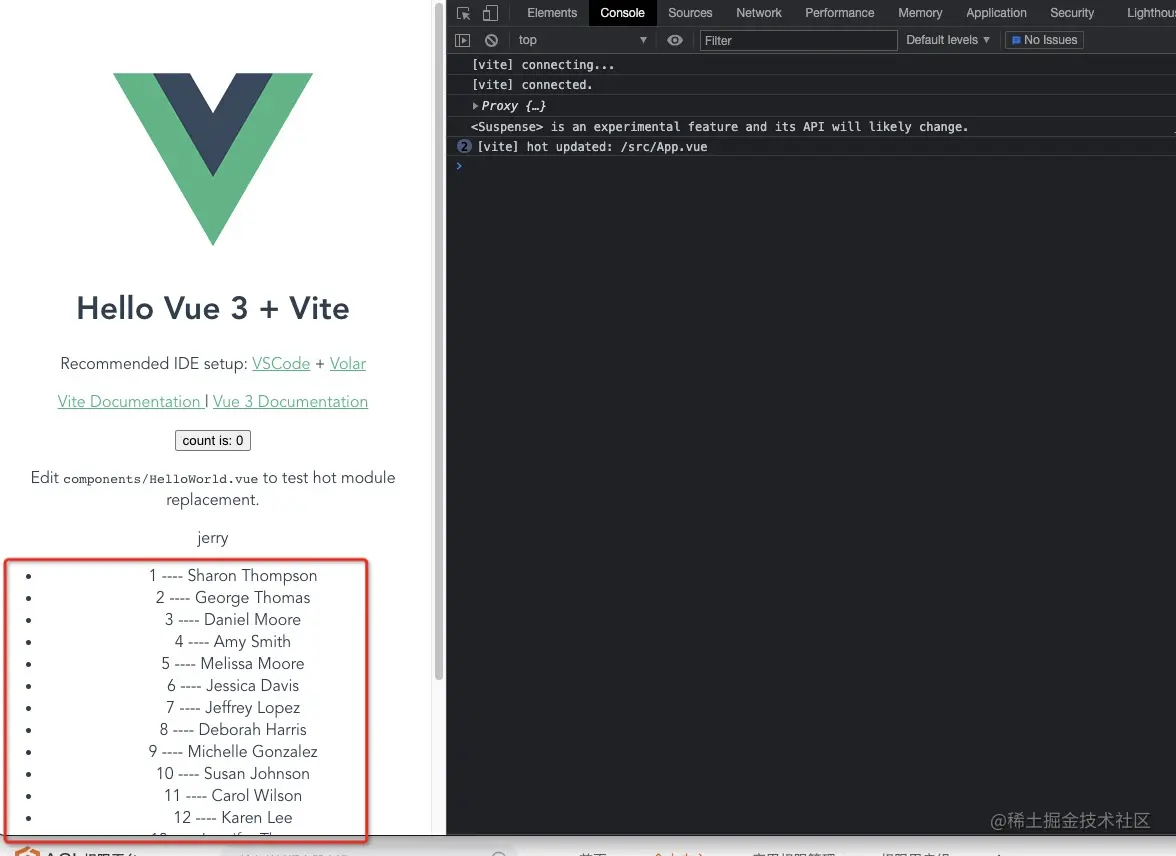Click list item '10 ---- Susan Johnson'
The height and width of the screenshot is (856, 1176).
[232, 773]
